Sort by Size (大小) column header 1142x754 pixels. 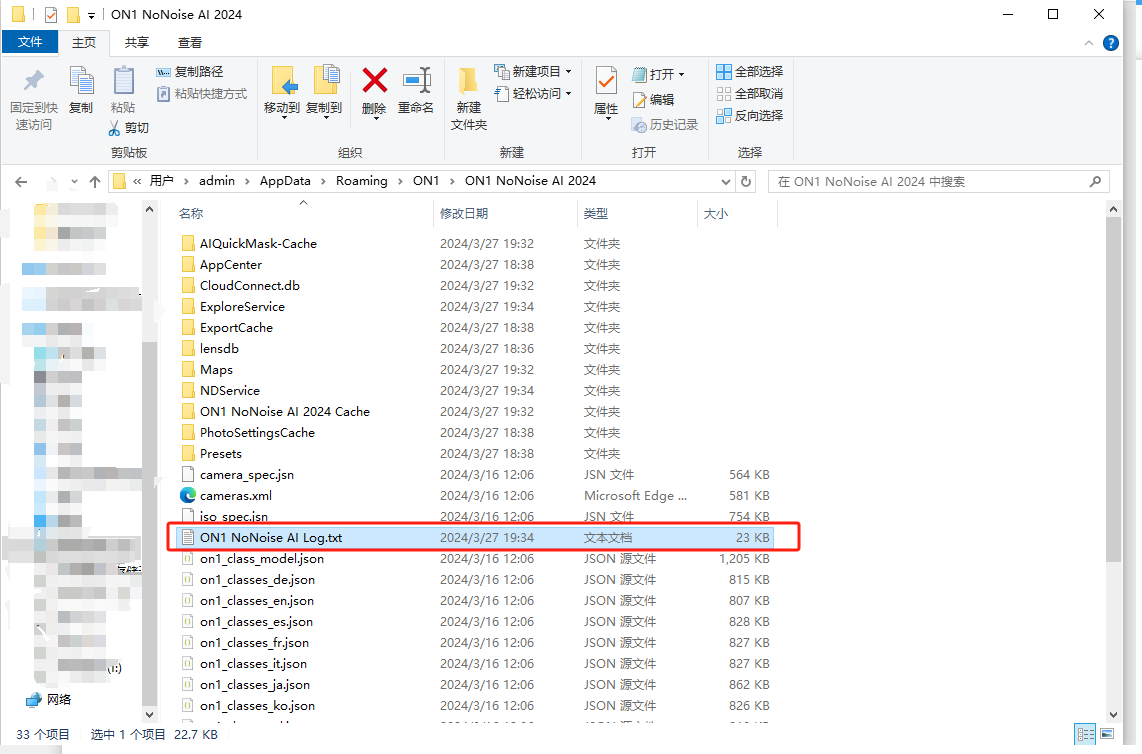[716, 213]
